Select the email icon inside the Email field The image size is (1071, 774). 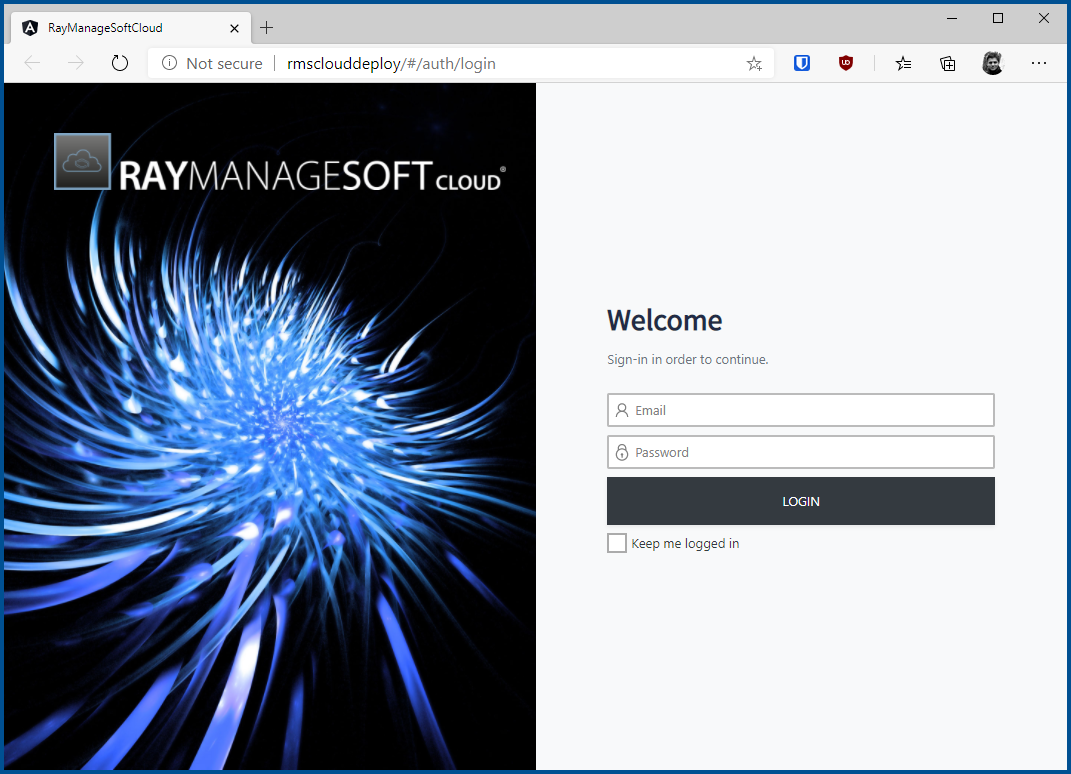point(621,410)
